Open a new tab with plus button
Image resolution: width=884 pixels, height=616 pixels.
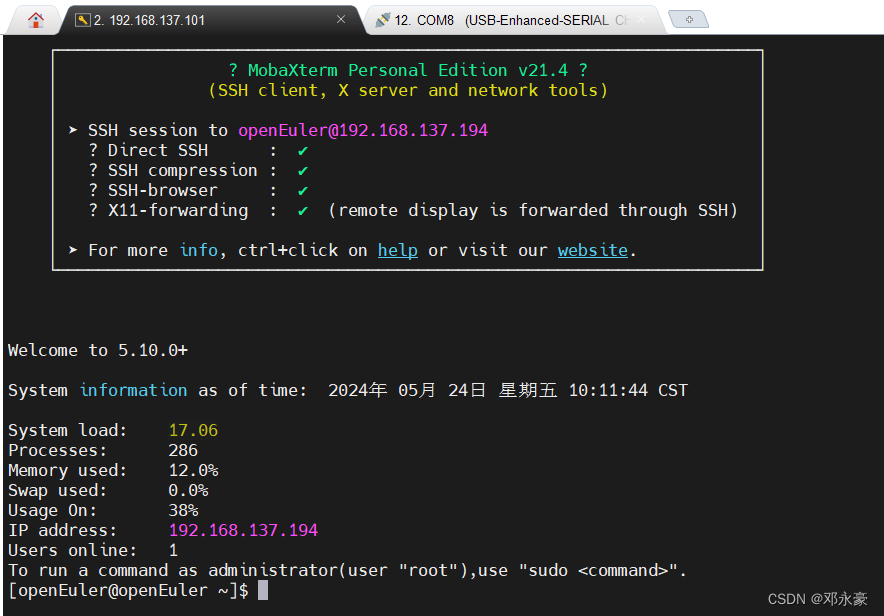688,19
